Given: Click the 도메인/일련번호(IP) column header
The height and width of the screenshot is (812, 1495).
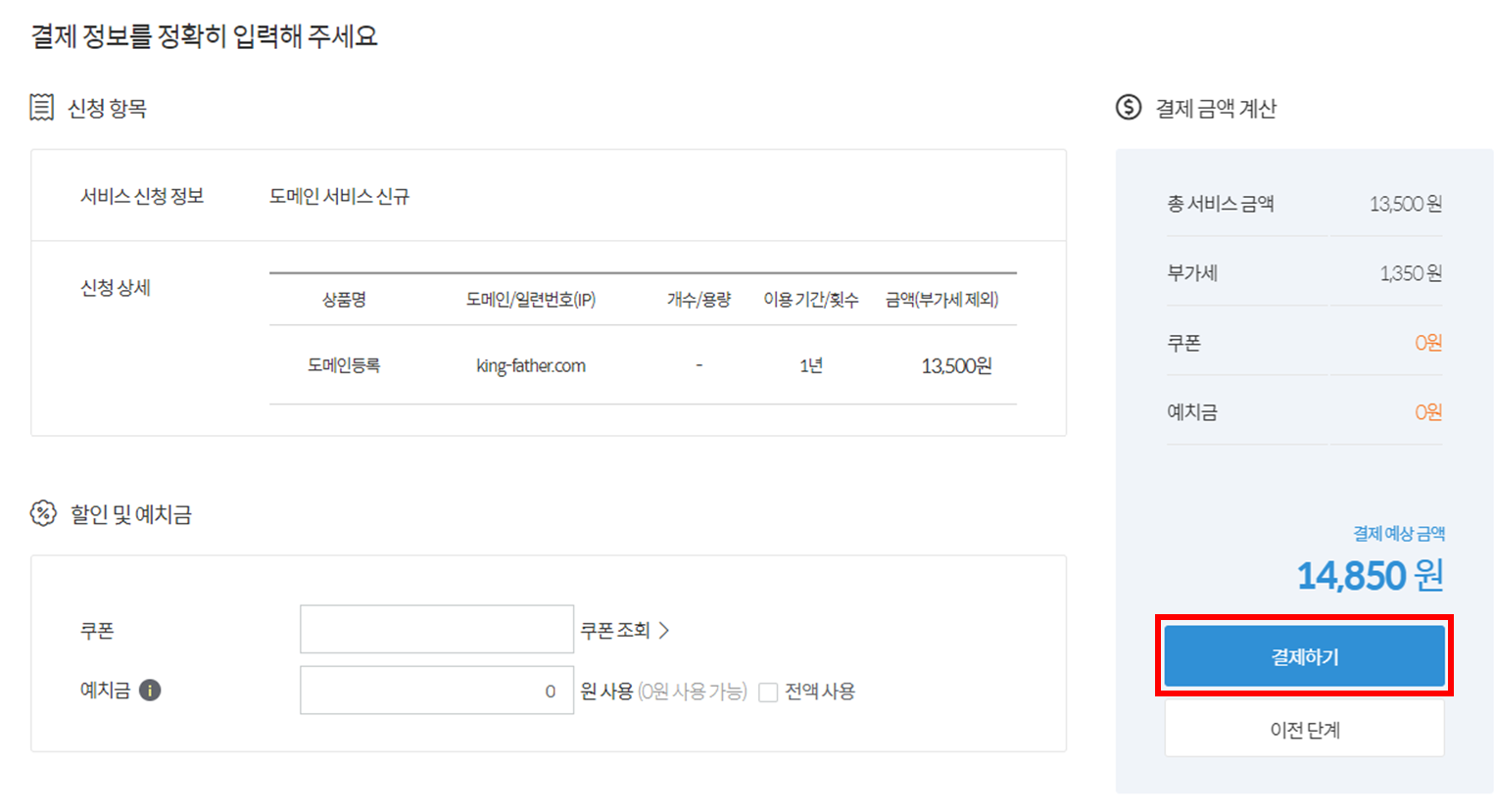Looking at the screenshot, I should (531, 300).
